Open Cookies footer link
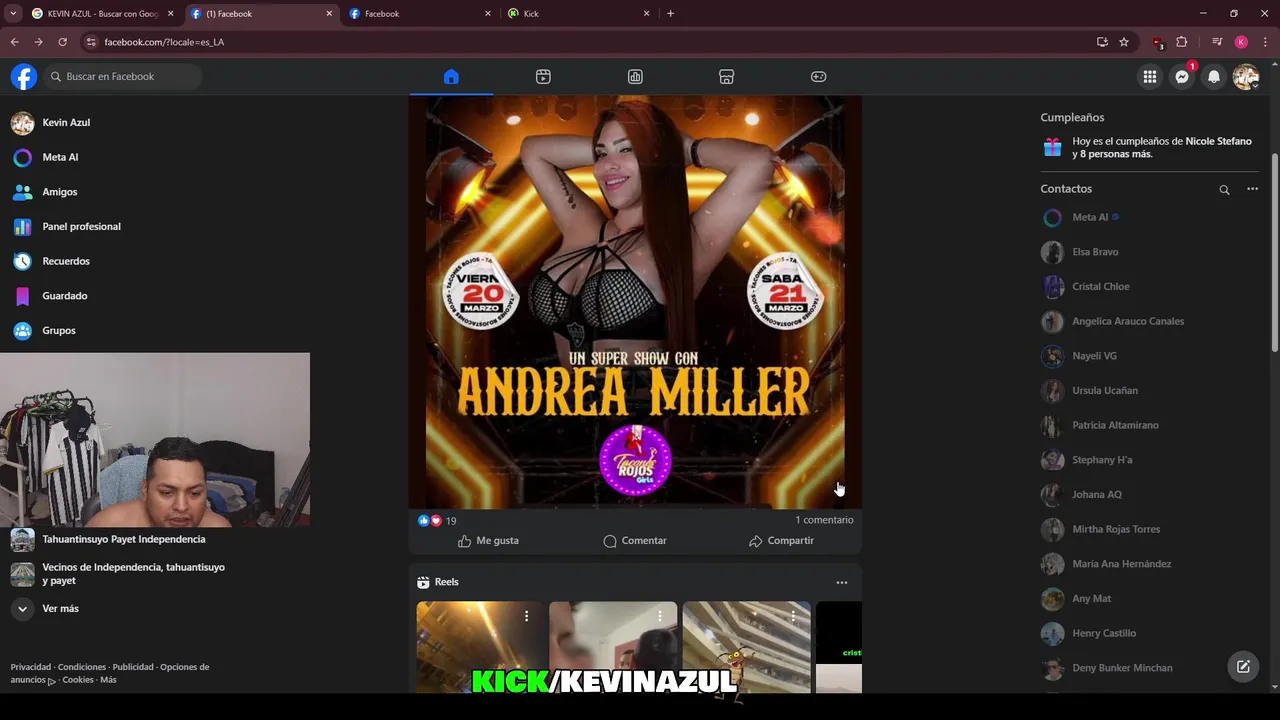 pos(78,680)
